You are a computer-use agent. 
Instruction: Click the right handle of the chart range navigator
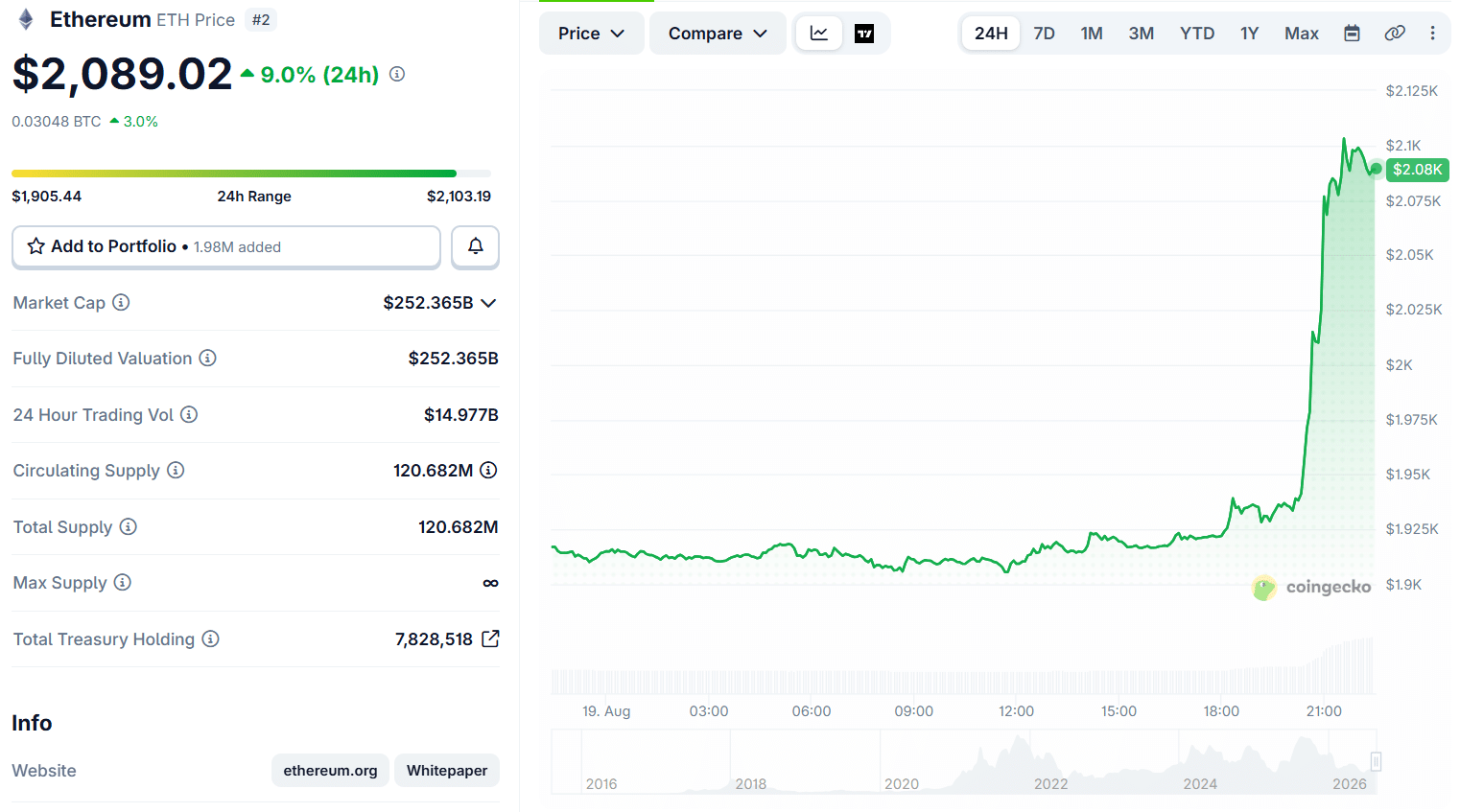1376,761
